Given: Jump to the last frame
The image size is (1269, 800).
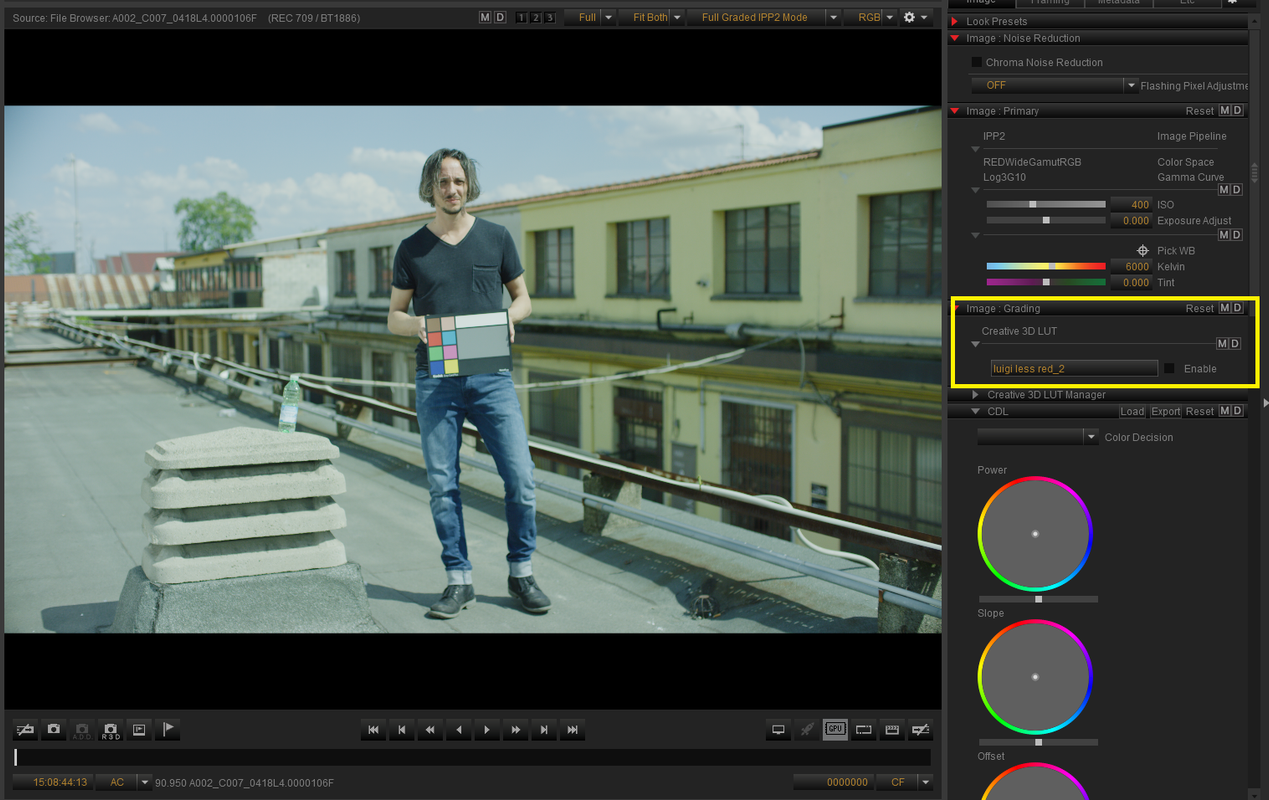Looking at the screenshot, I should 572,730.
